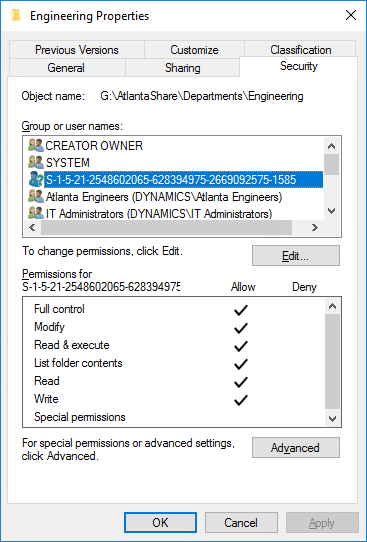
Task: Click the user list's scroll-up arrow
Action: click(x=331, y=146)
